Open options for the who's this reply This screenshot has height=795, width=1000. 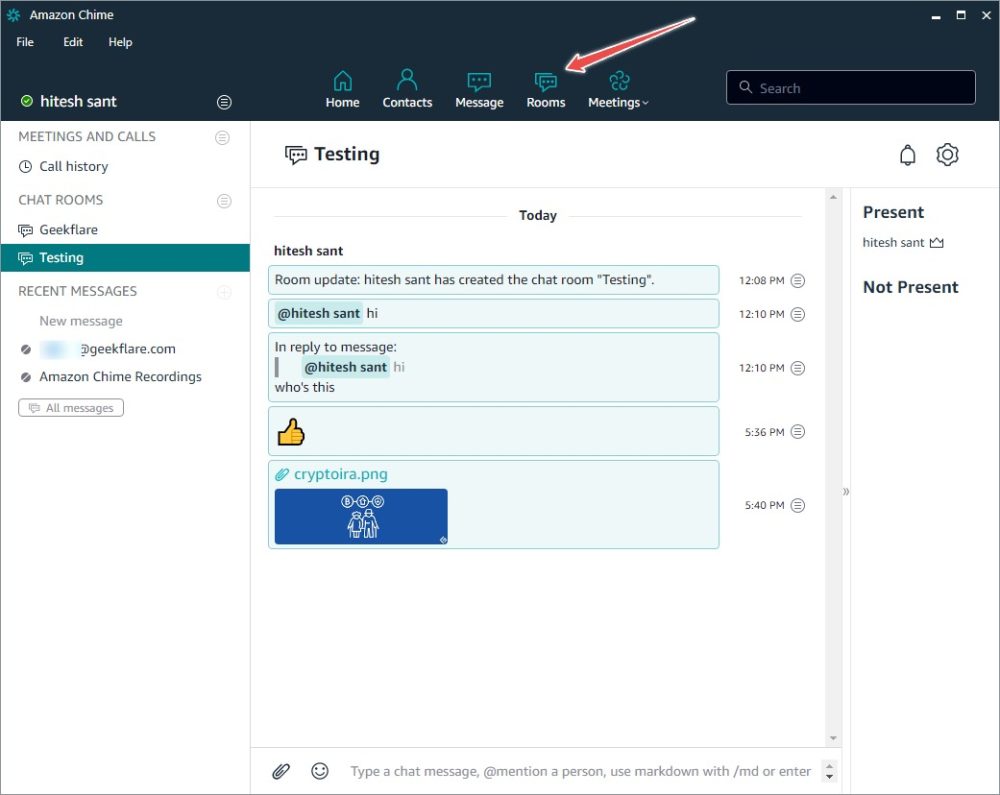(x=797, y=368)
